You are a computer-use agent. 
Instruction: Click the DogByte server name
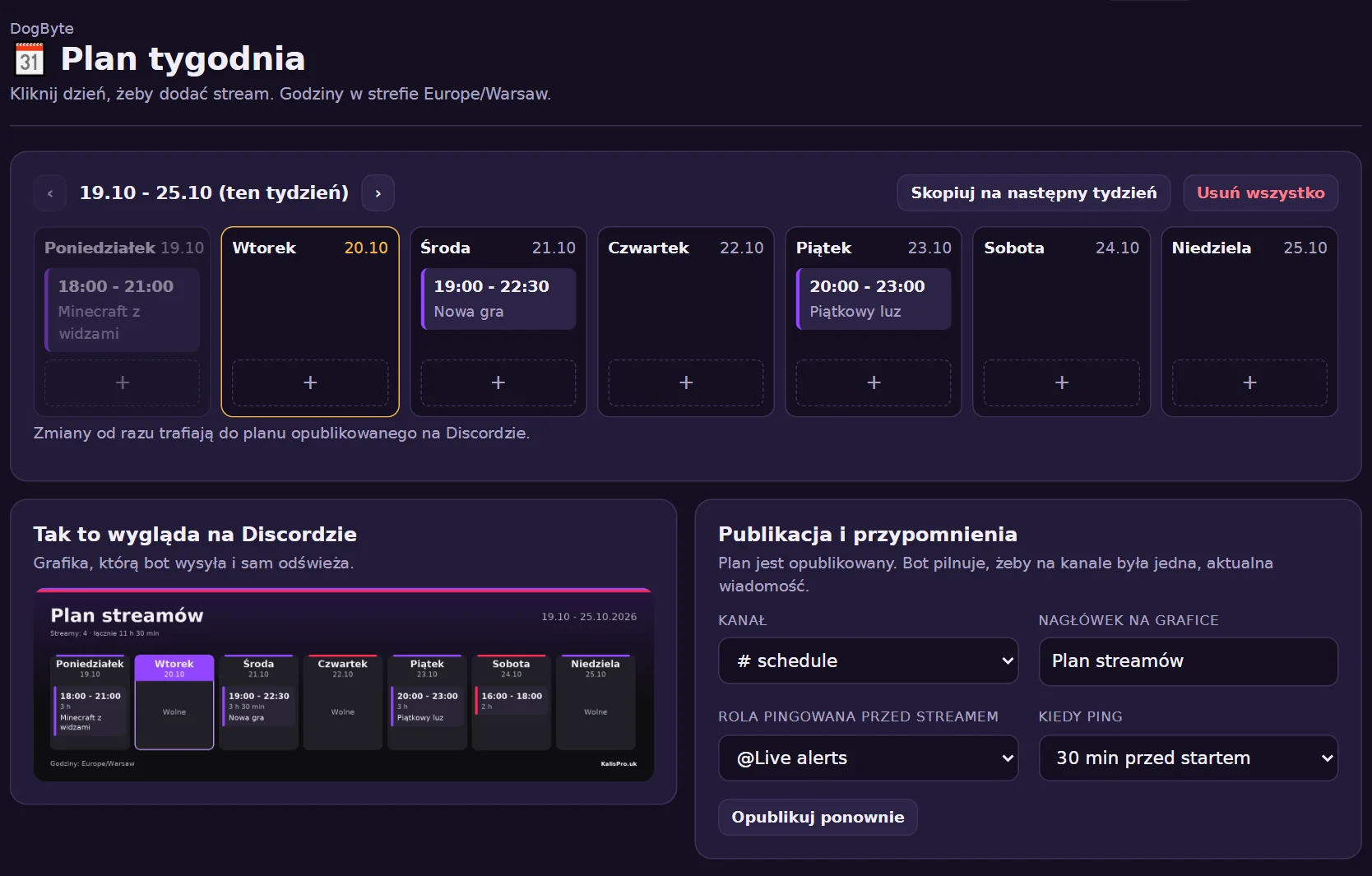[42, 29]
